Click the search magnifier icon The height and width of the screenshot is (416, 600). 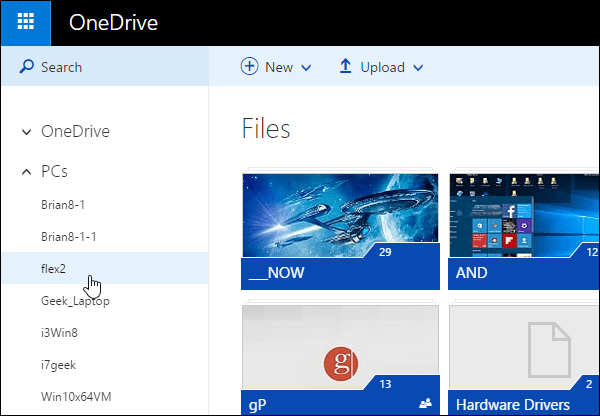(x=26, y=67)
